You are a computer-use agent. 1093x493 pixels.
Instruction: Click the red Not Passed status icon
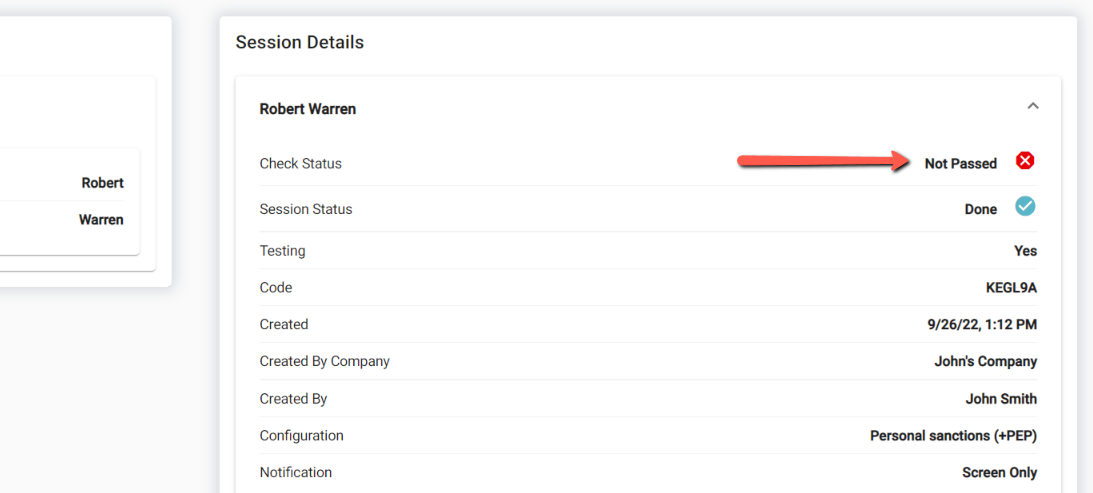1025,161
